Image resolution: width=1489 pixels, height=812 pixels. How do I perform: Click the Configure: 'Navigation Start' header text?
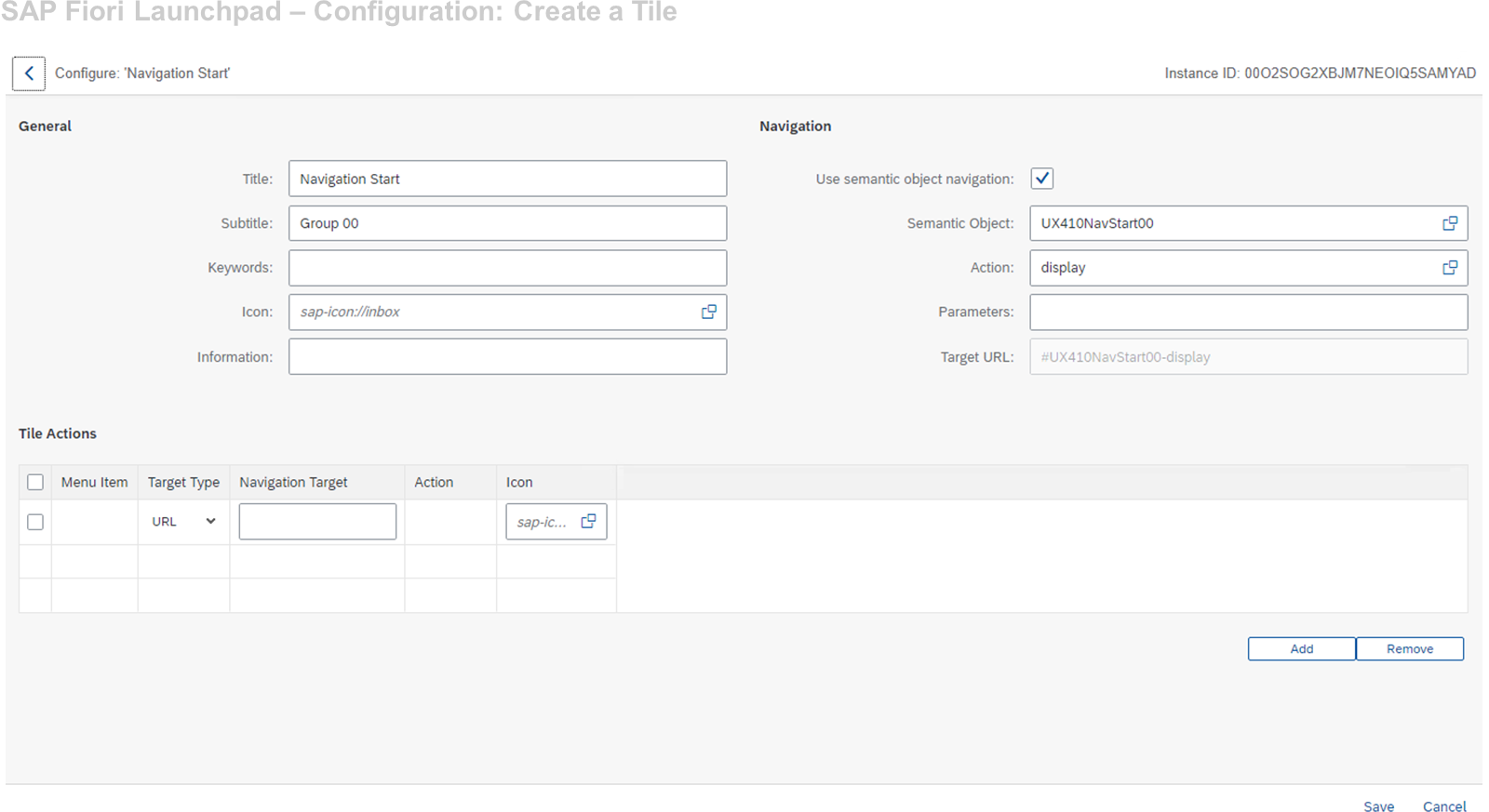(x=142, y=73)
